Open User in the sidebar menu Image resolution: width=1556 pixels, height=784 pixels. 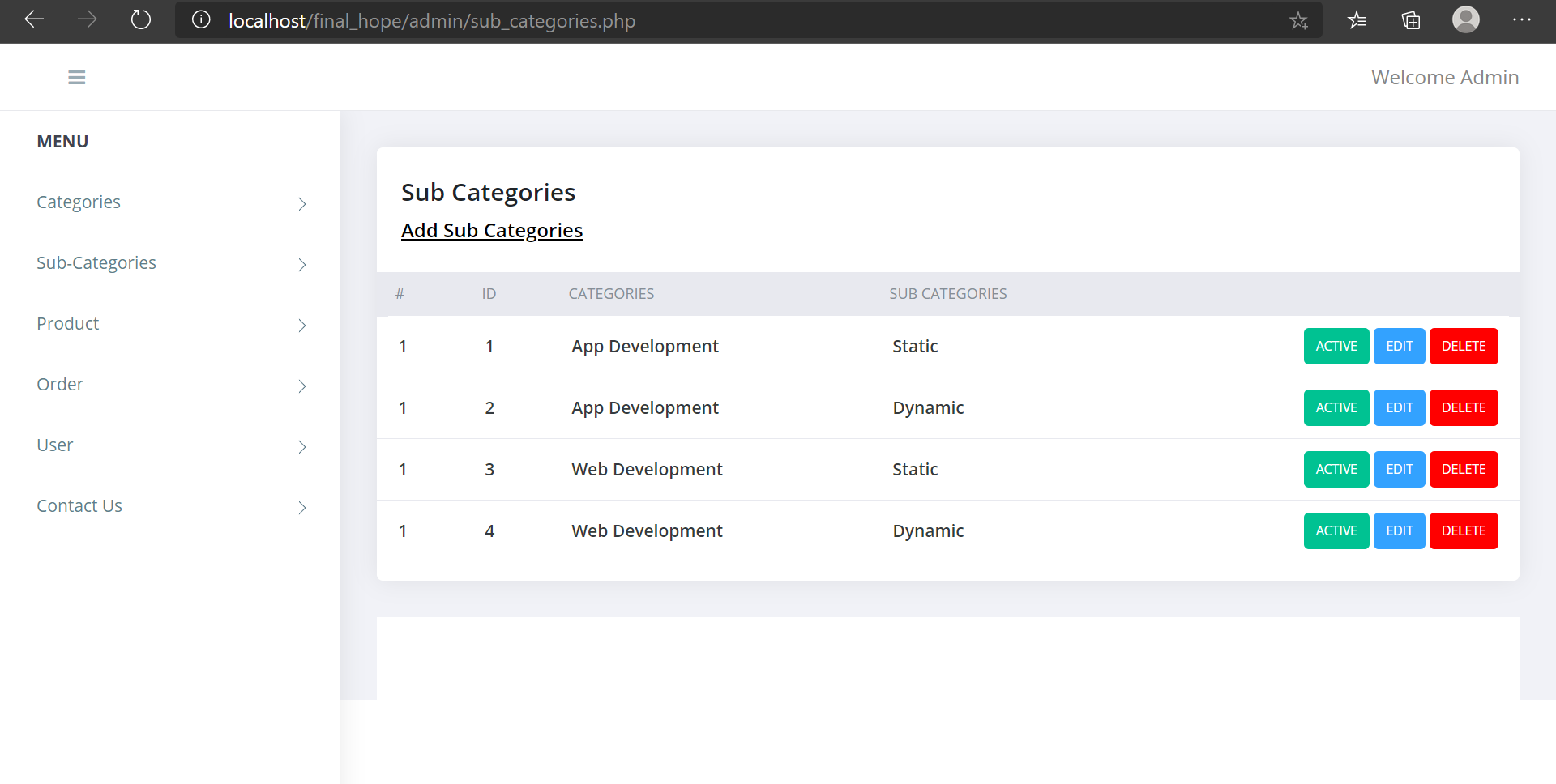click(55, 445)
